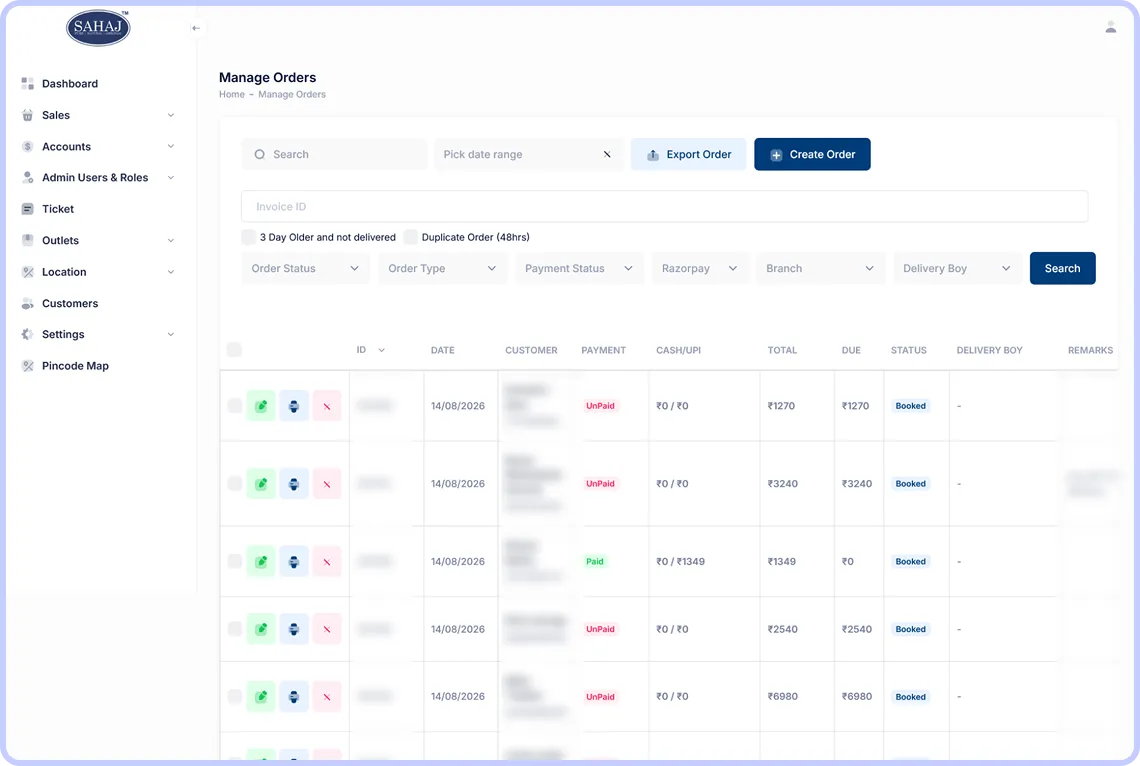Click the Pincode Map icon
The height and width of the screenshot is (766, 1140).
pos(28,366)
